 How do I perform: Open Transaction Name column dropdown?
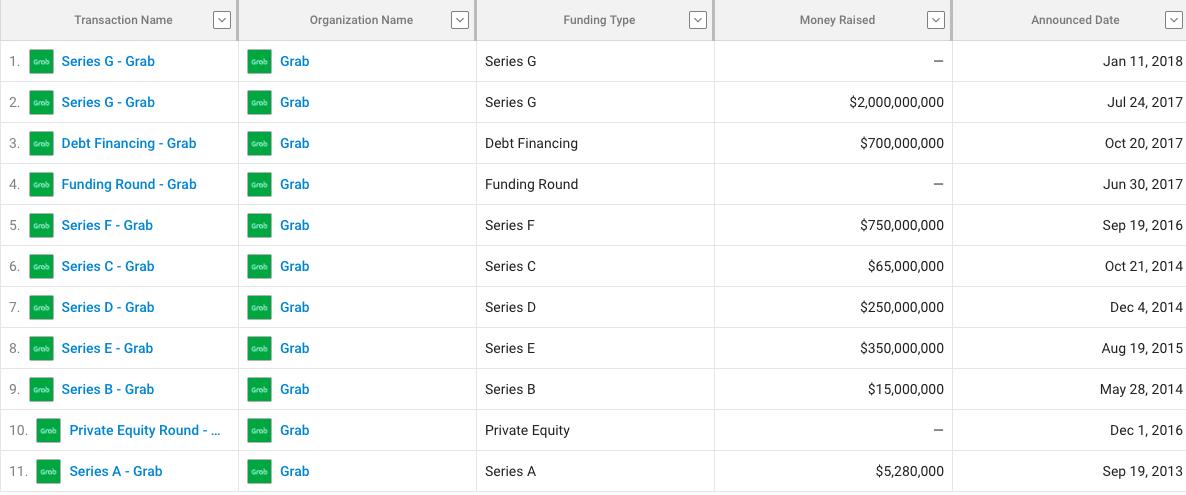(x=222, y=20)
